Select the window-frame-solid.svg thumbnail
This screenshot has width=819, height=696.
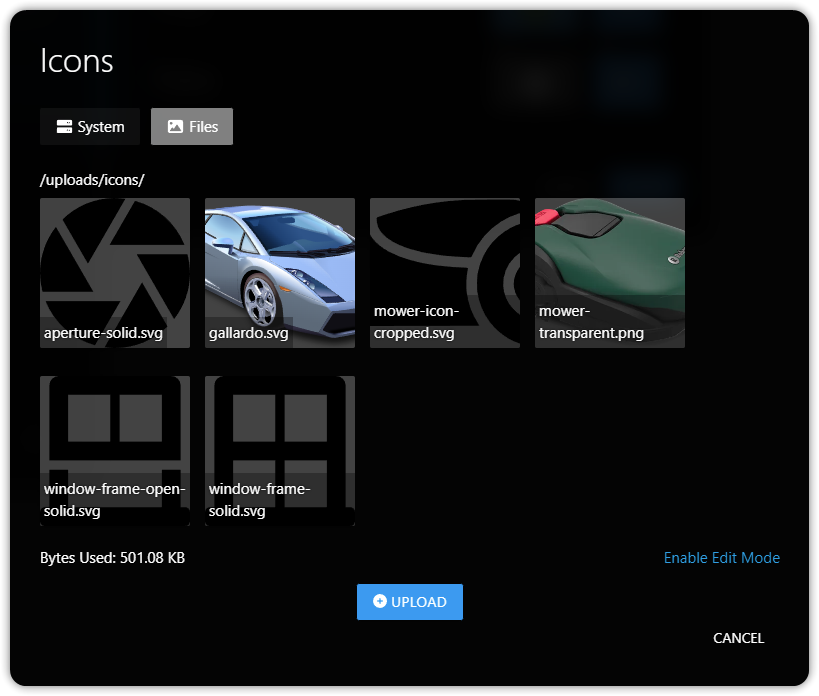280,451
